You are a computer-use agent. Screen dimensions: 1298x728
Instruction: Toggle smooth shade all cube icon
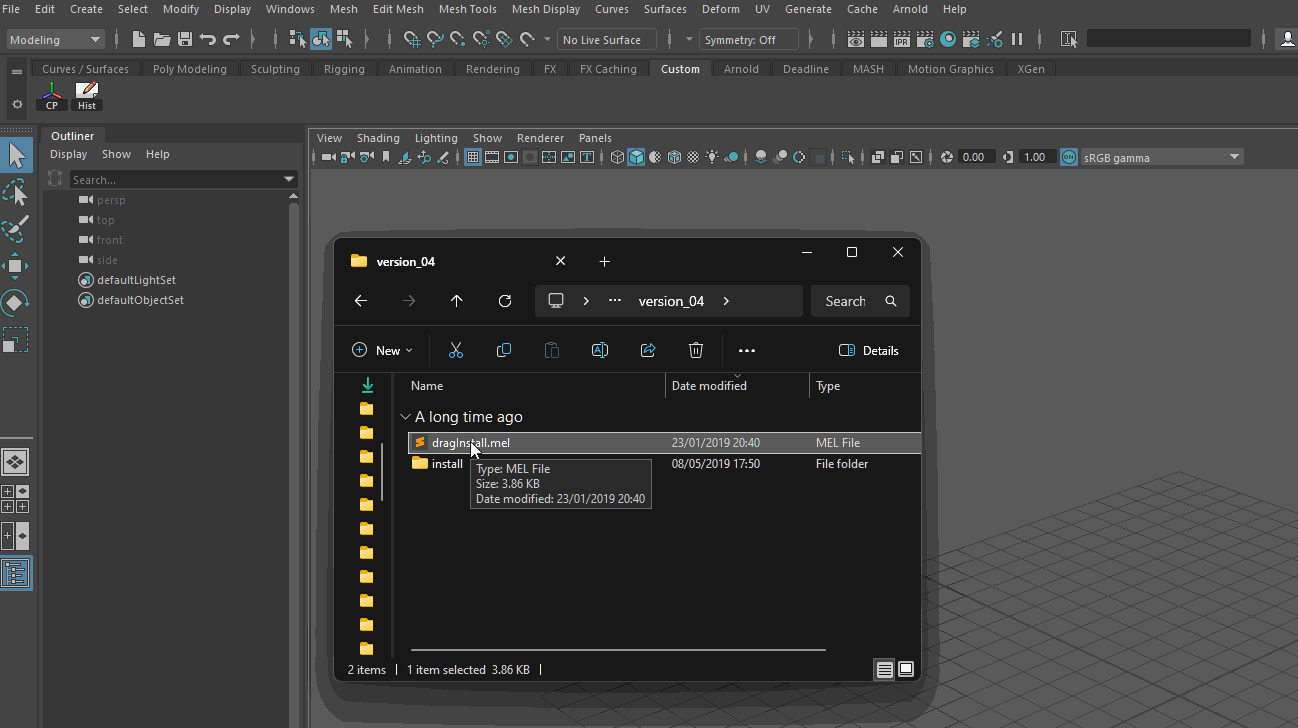(x=636, y=157)
